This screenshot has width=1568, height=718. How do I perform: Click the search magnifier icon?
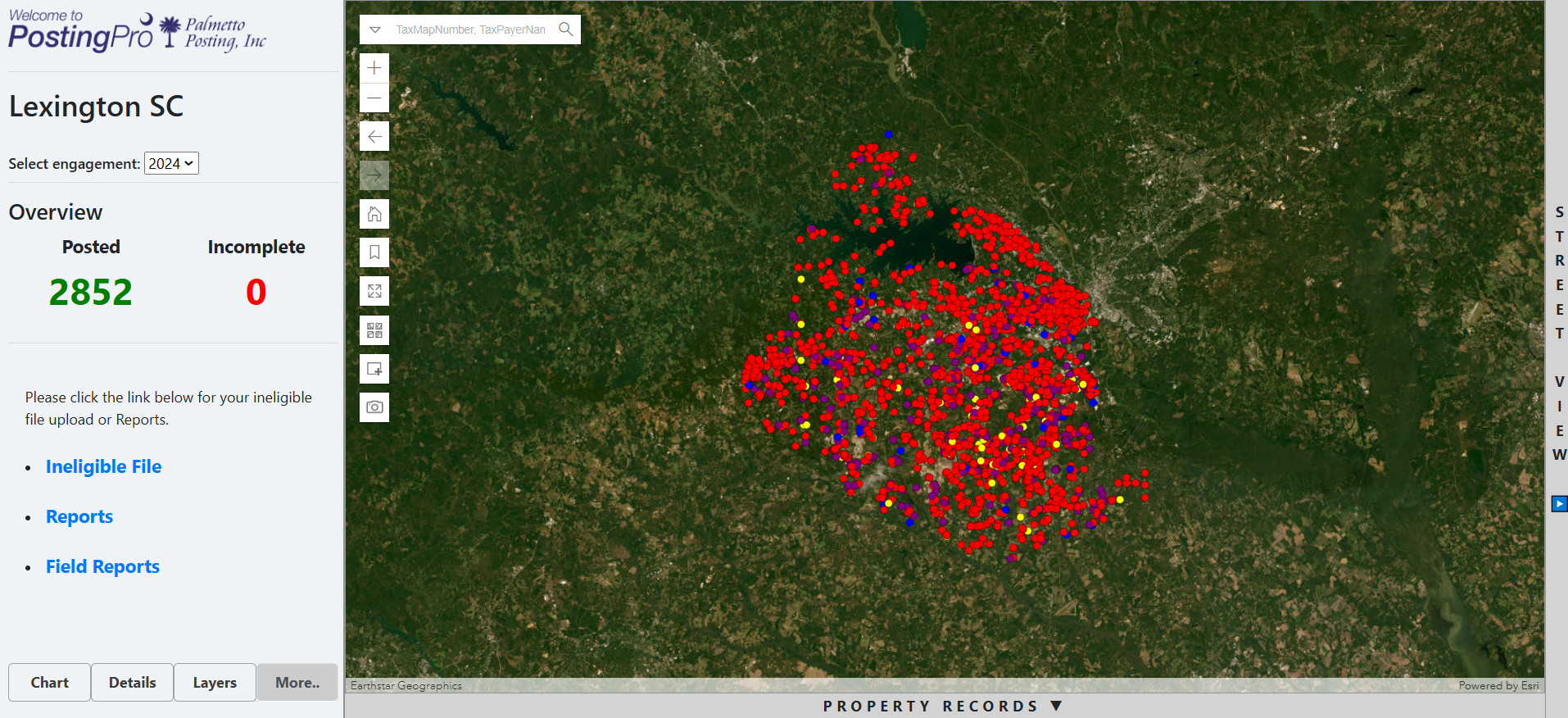tap(566, 30)
